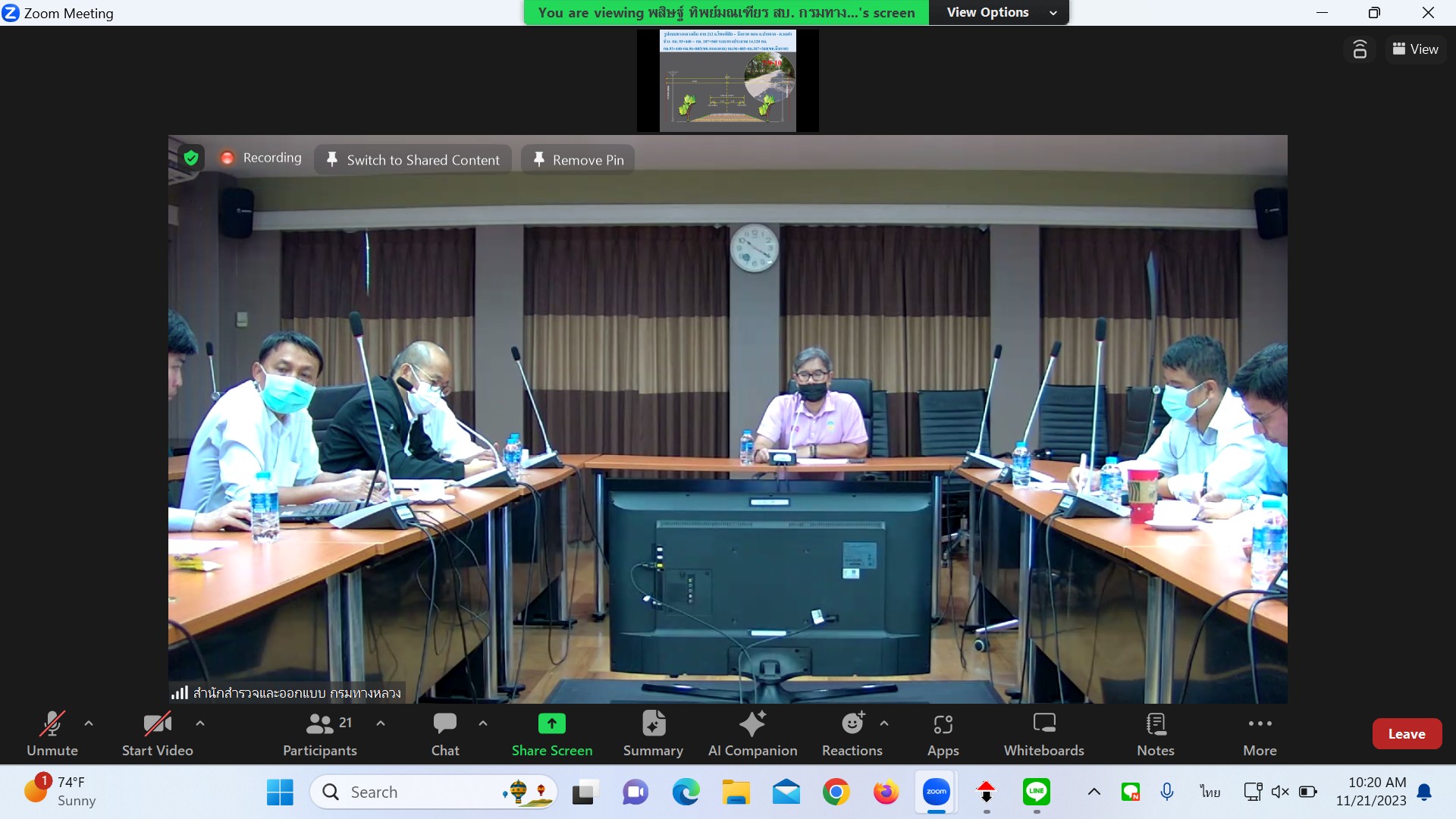The image size is (1456, 819).
Task: Open meeting Notes
Action: click(x=1155, y=733)
